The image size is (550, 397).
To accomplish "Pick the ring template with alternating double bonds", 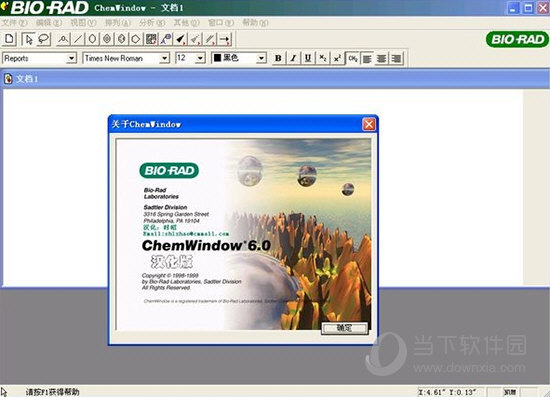I will pos(121,39).
